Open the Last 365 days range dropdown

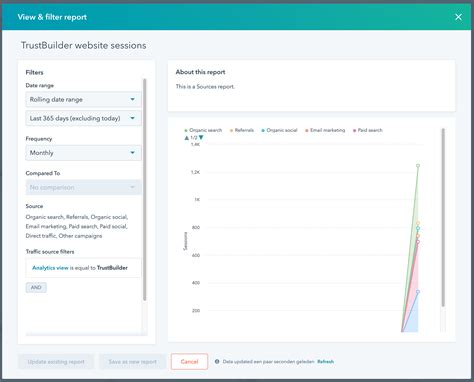[x=83, y=118]
